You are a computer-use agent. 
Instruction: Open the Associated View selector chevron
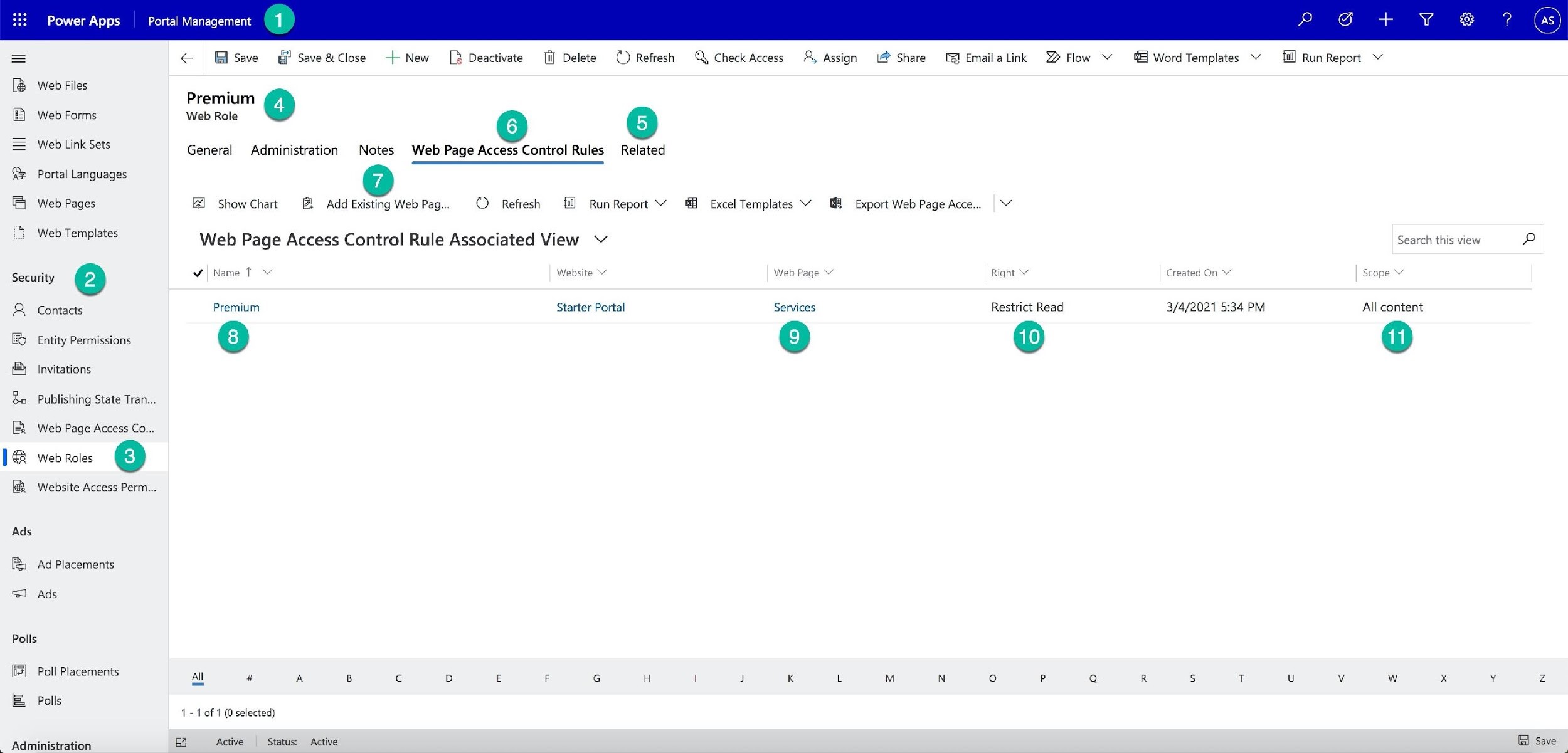(601, 240)
